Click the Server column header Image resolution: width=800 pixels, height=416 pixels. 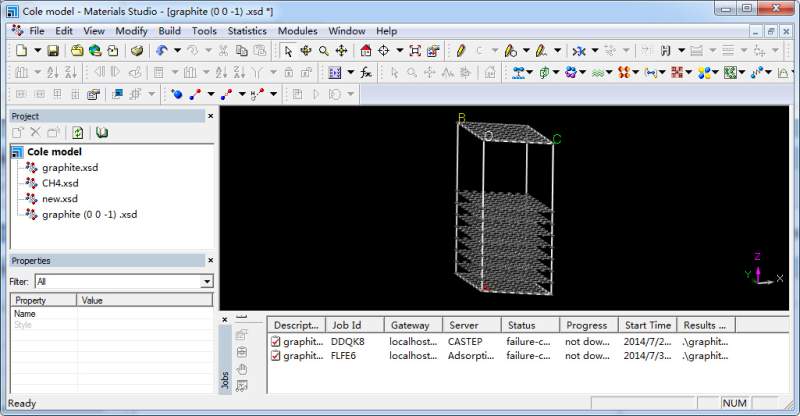tap(471, 325)
